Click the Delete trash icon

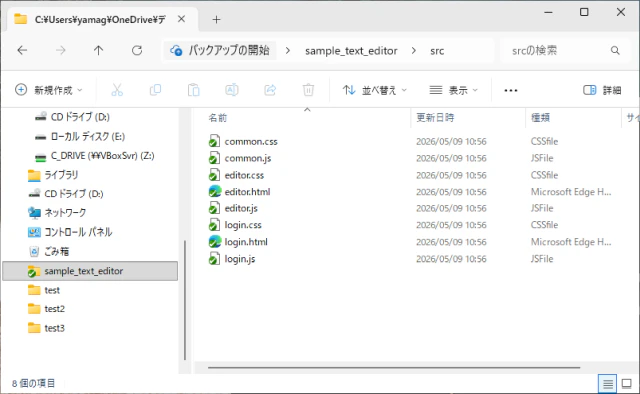click(308, 90)
